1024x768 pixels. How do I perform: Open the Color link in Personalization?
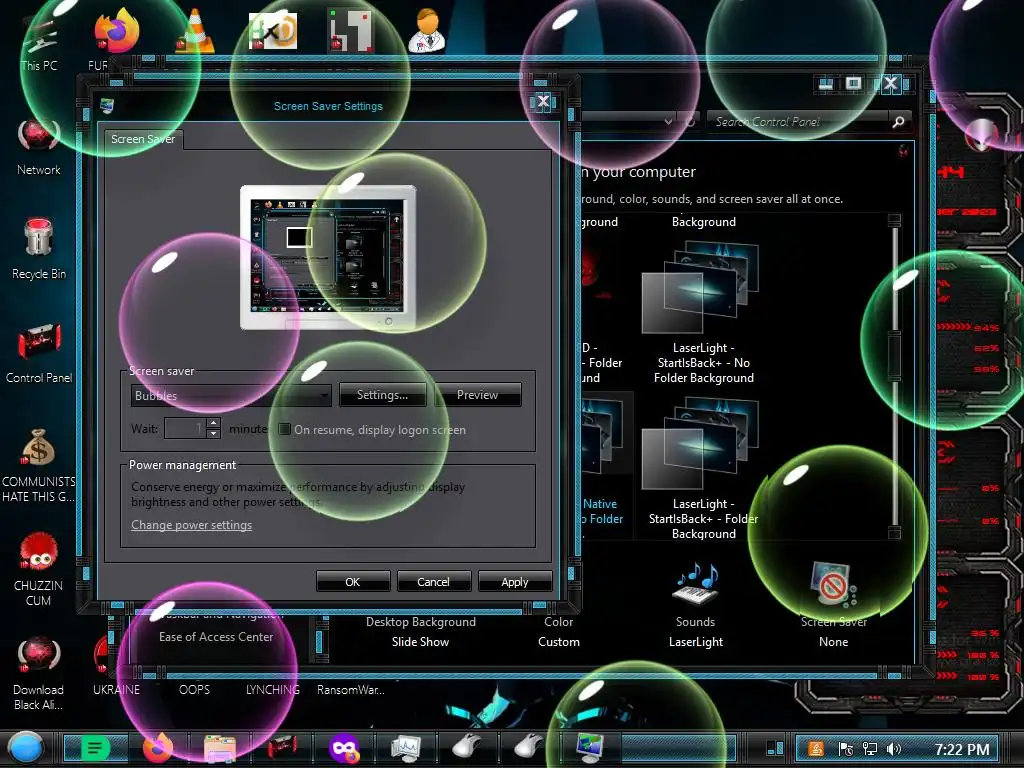coord(558,622)
